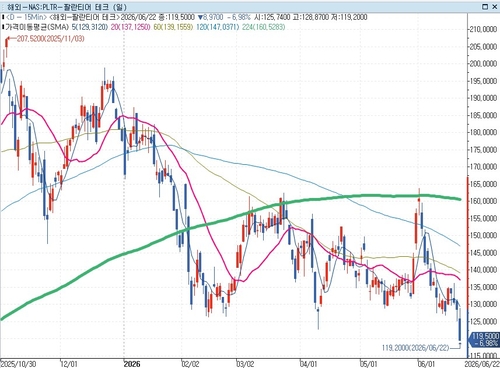Click the 210,0000 price axis label
Viewport: 500px width, 368px height.
click(x=483, y=29)
